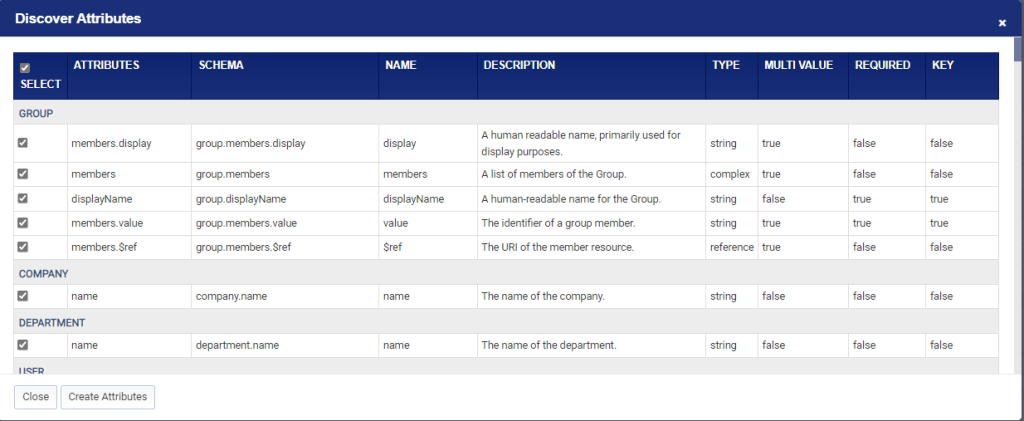
Task: Toggle the select-all checkbox in header
Action: click(25, 68)
